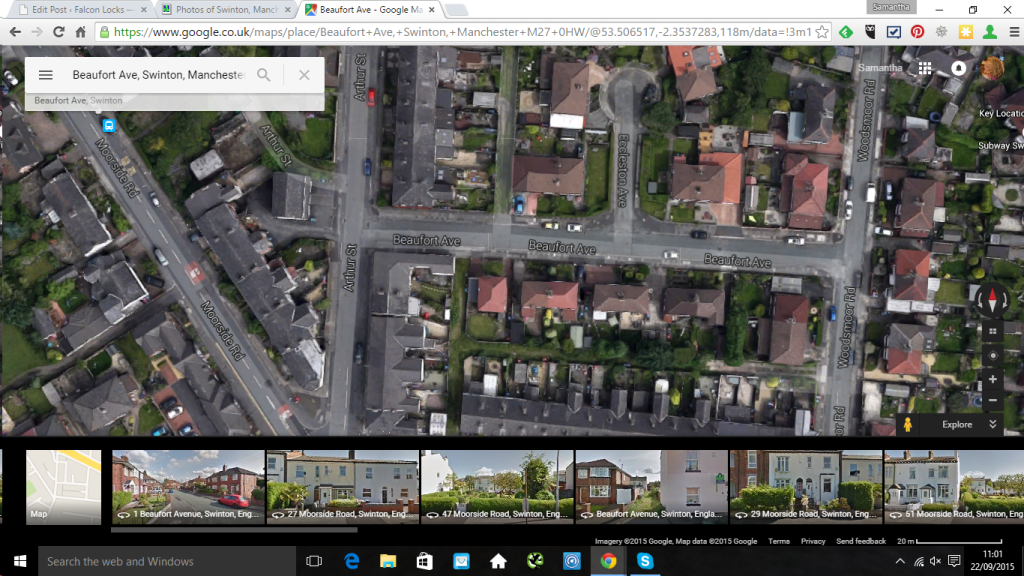This screenshot has height=576, width=1024.
Task: Open 1 Beaufort Avenue street view photo
Action: tap(188, 487)
